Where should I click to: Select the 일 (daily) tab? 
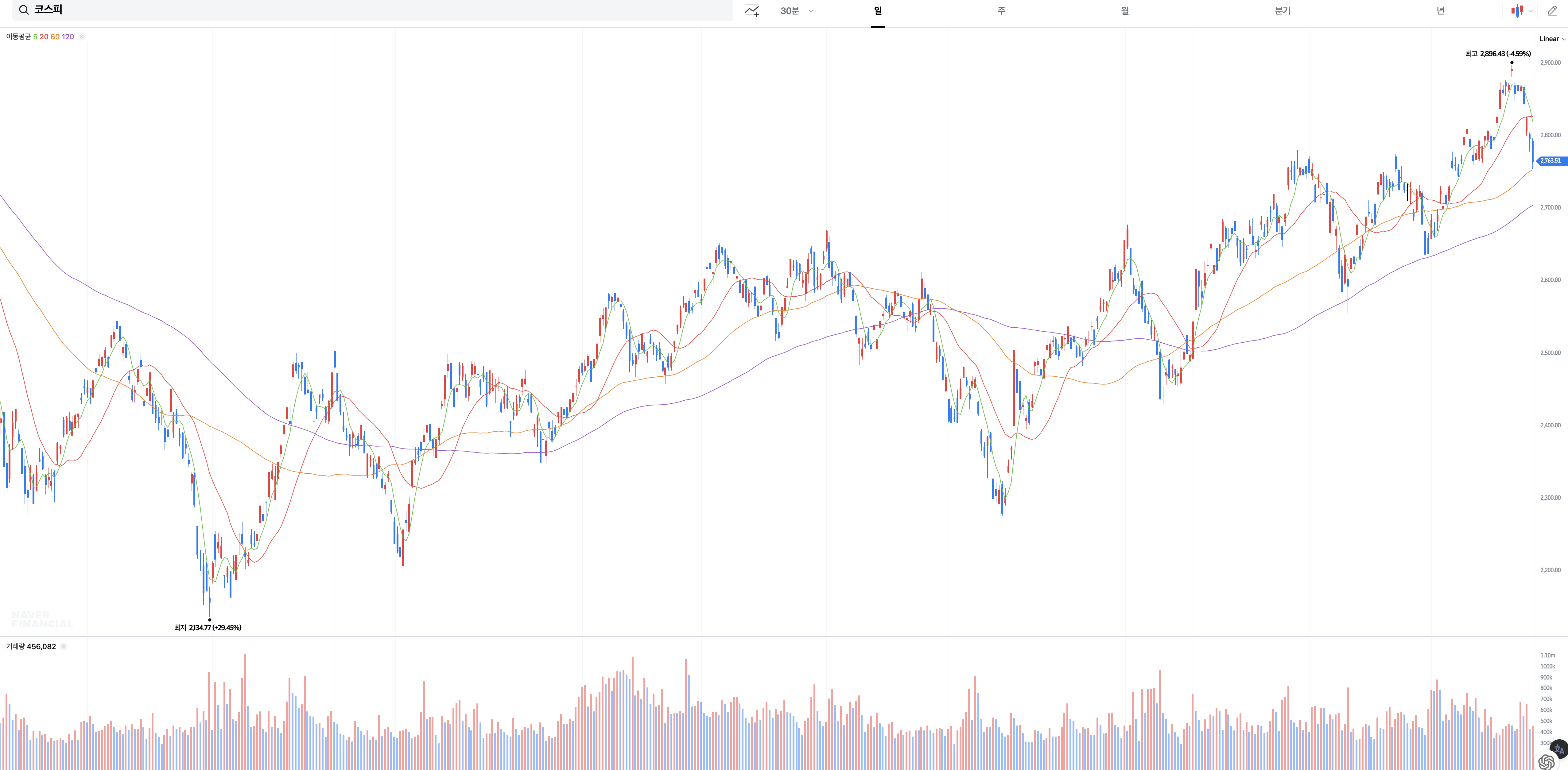pos(878,10)
